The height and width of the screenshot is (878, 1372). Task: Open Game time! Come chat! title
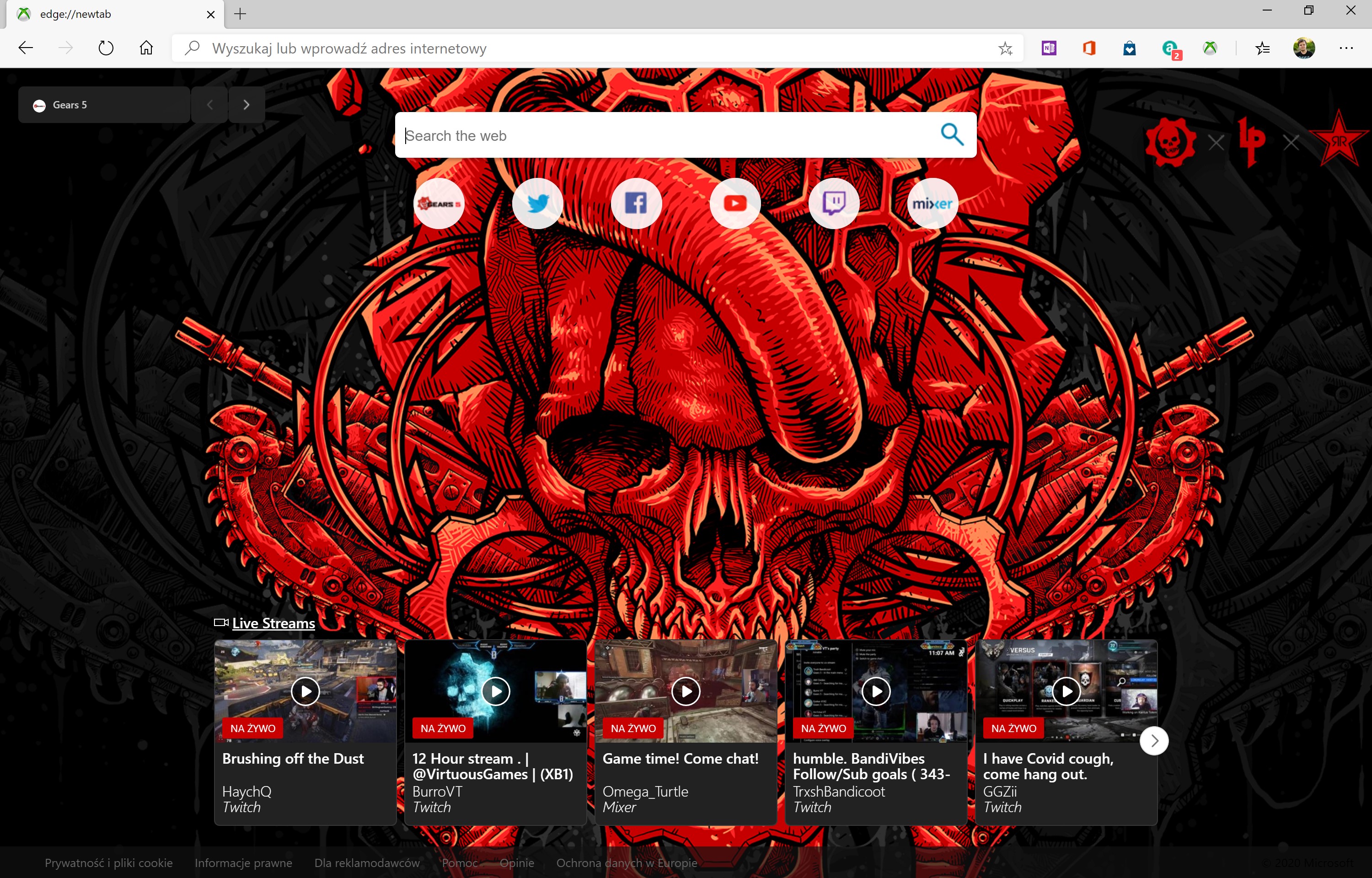tap(681, 759)
